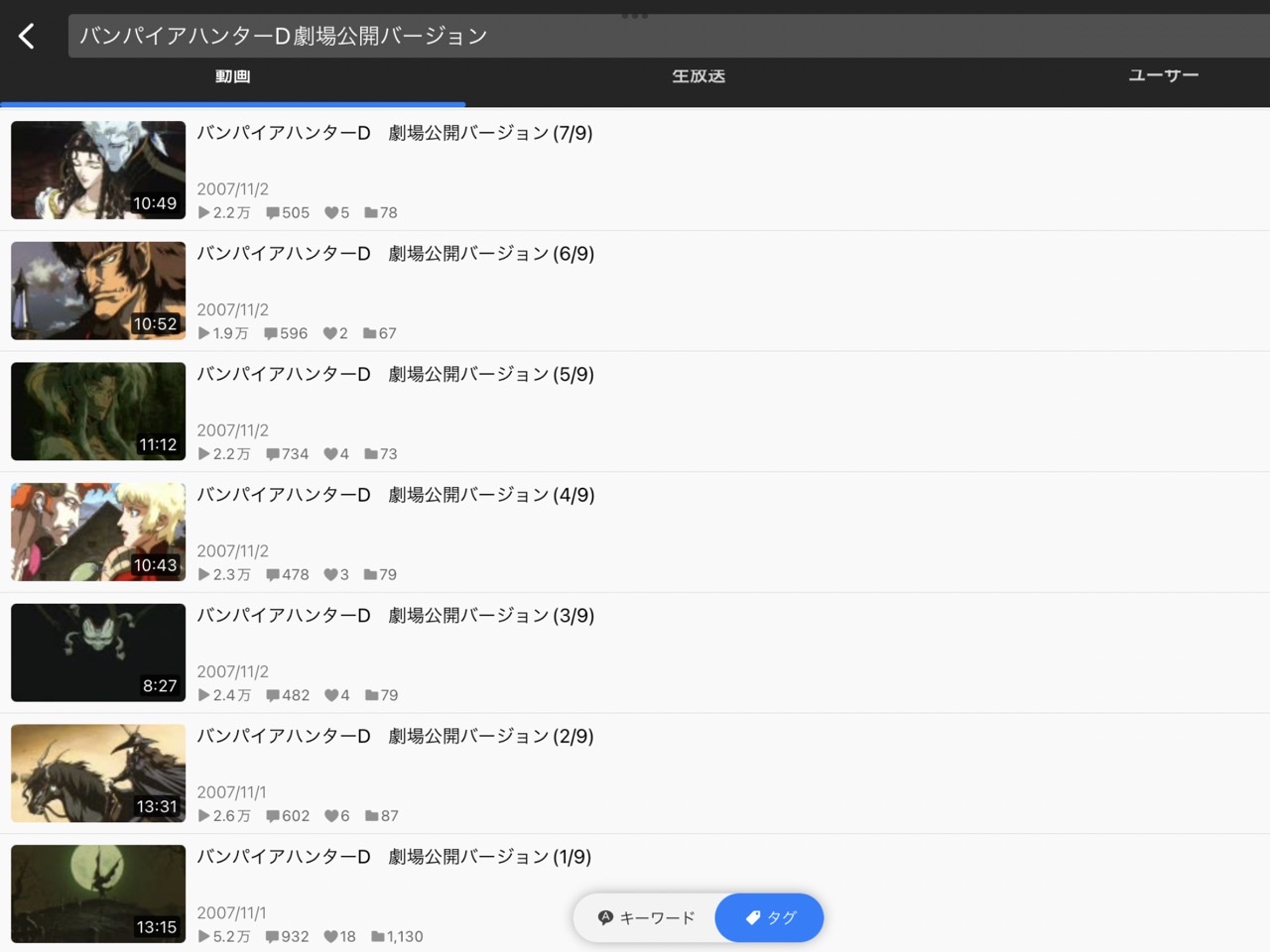Viewport: 1270px width, 952px height.
Task: Click title バンパイアハンターD 劇場公開バージョン (5/9)
Action: click(x=395, y=375)
